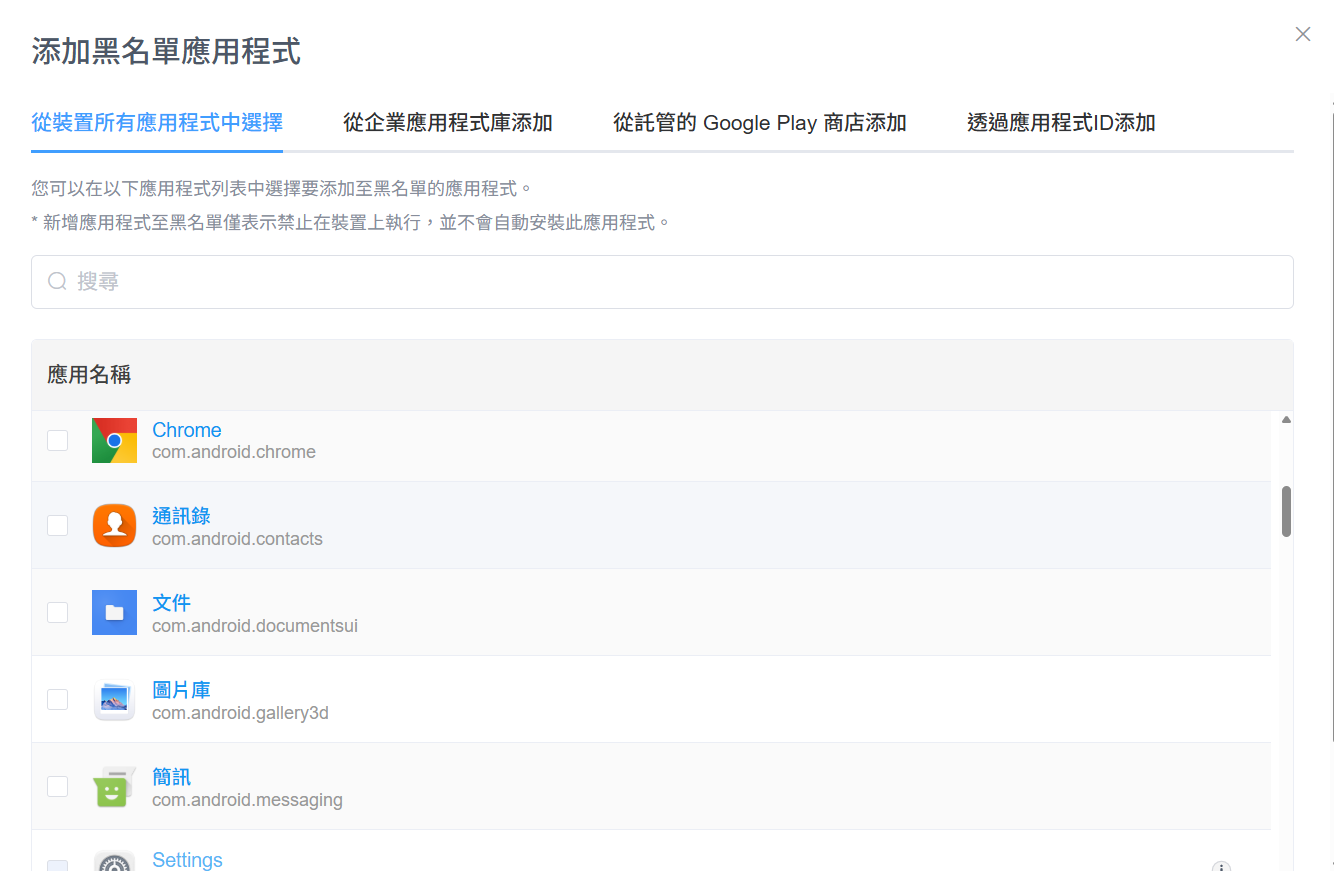Click the 文件 folder app icon
The height and width of the screenshot is (871, 1334).
pos(114,612)
